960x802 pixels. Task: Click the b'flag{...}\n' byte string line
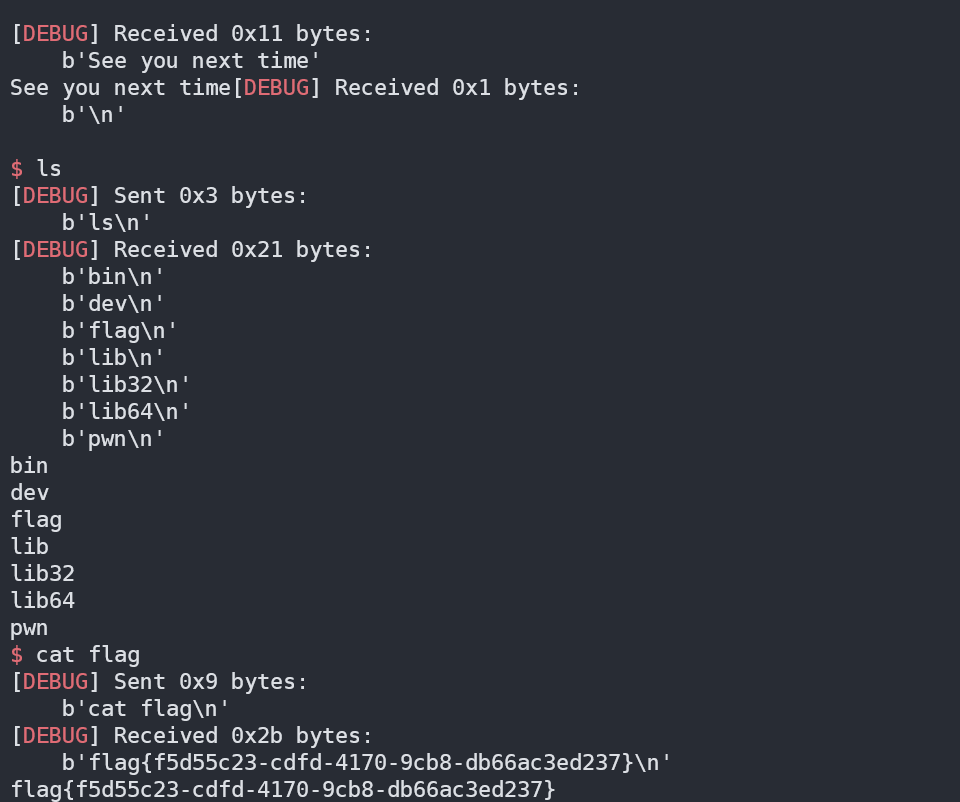366,763
